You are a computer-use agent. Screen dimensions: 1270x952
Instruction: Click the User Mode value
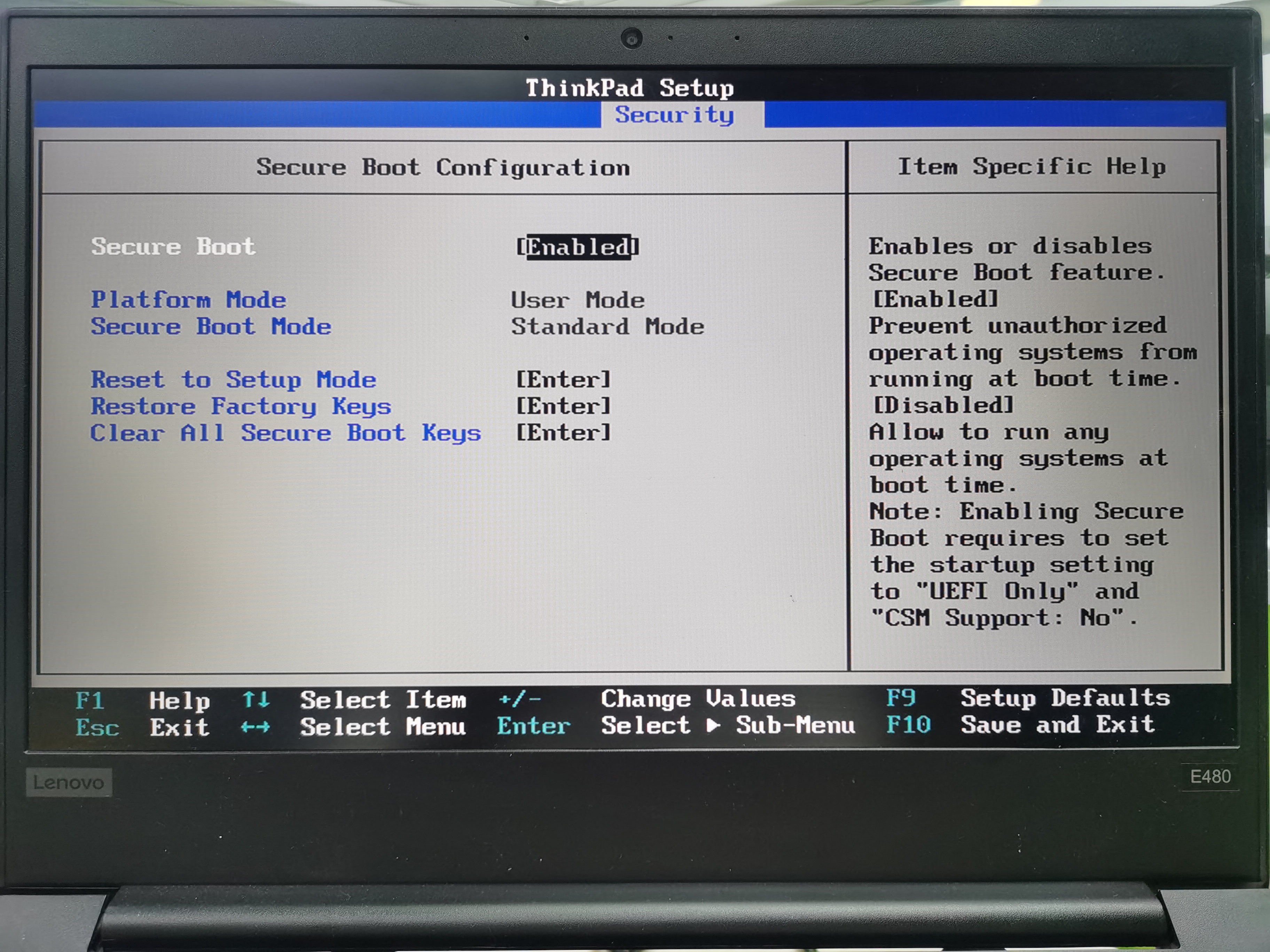tap(578, 300)
